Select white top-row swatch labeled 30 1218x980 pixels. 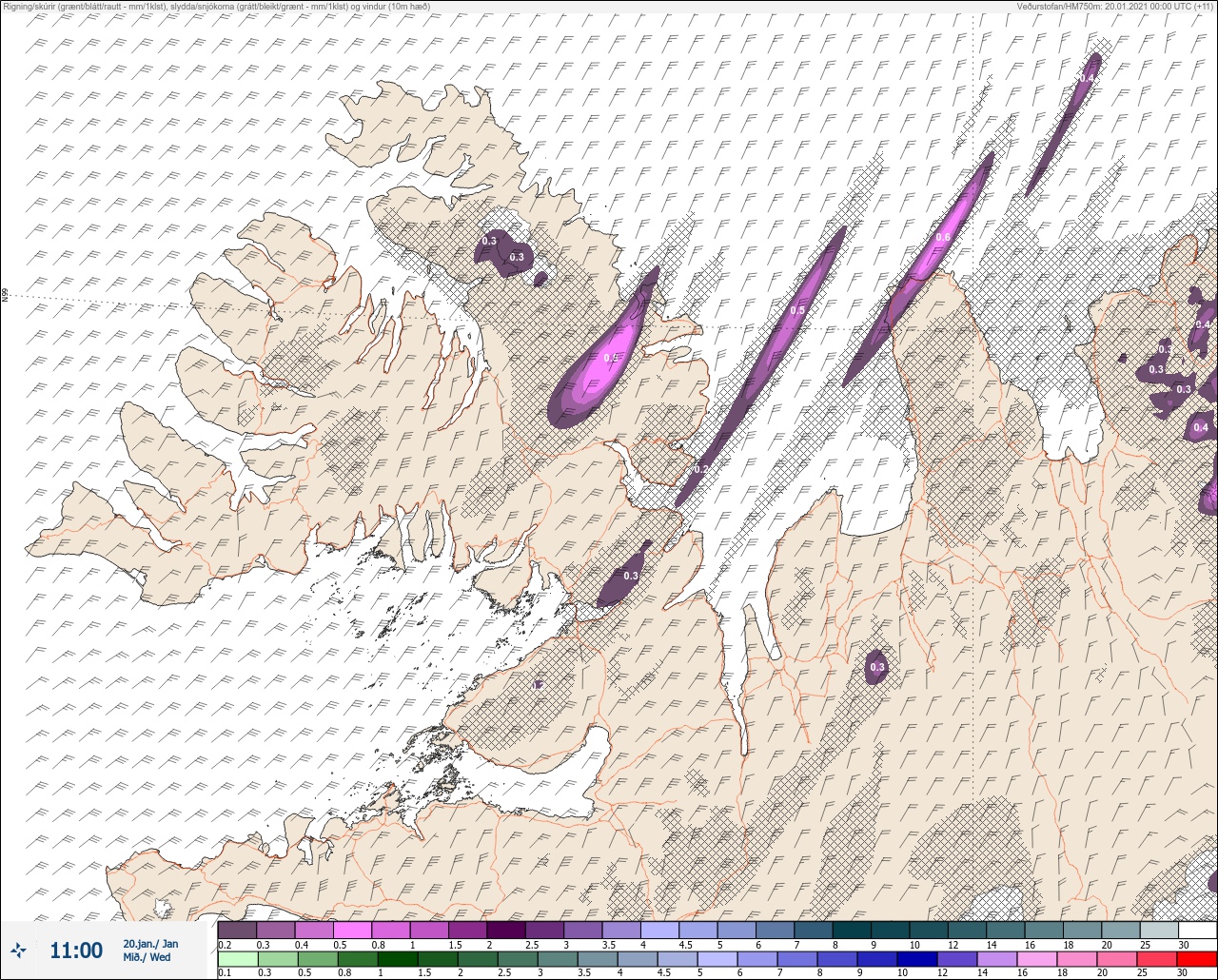1196,930
